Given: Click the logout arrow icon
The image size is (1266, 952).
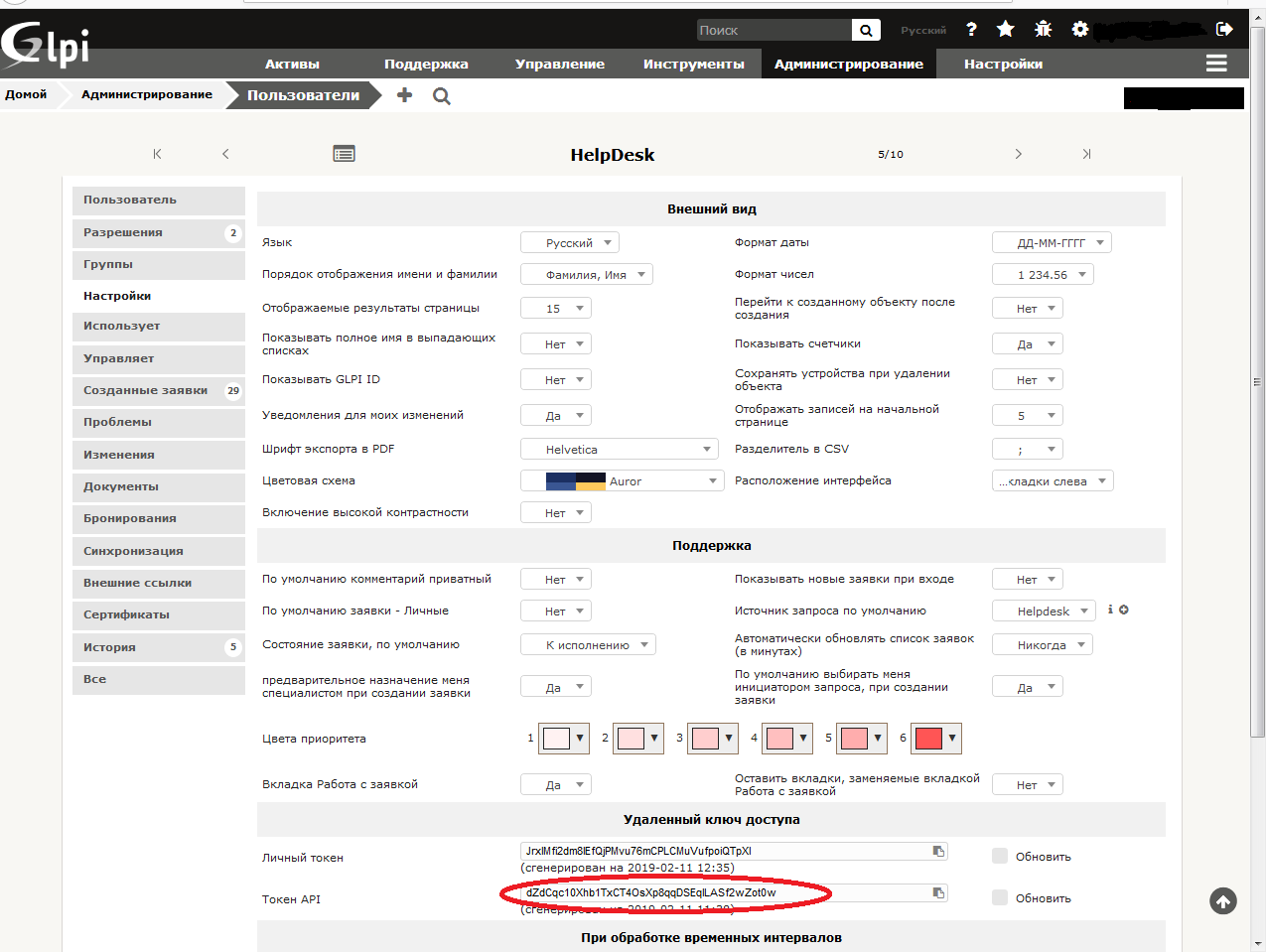Looking at the screenshot, I should 1225,30.
